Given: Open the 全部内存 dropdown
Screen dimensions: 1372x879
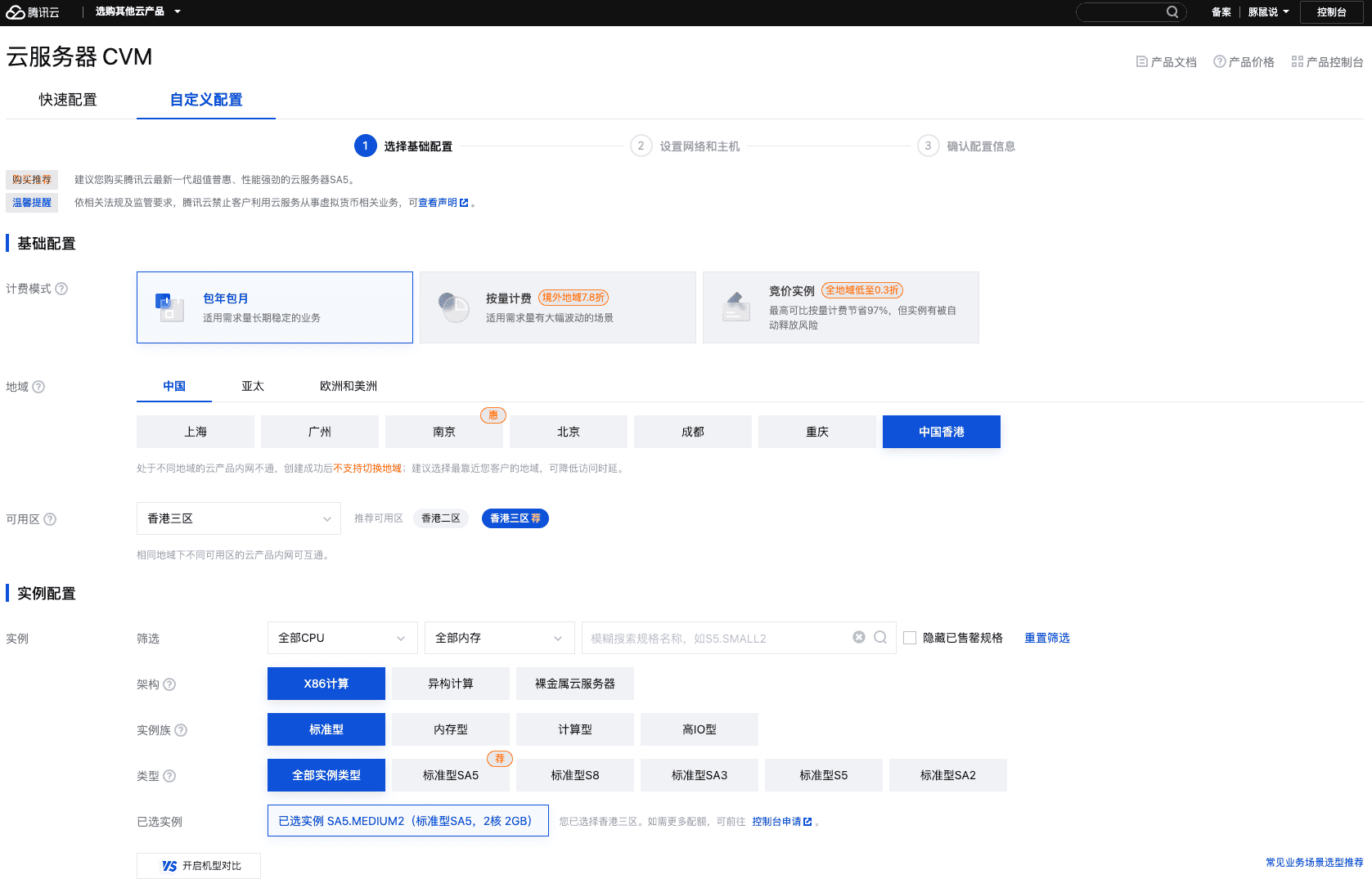Looking at the screenshot, I should (498, 638).
